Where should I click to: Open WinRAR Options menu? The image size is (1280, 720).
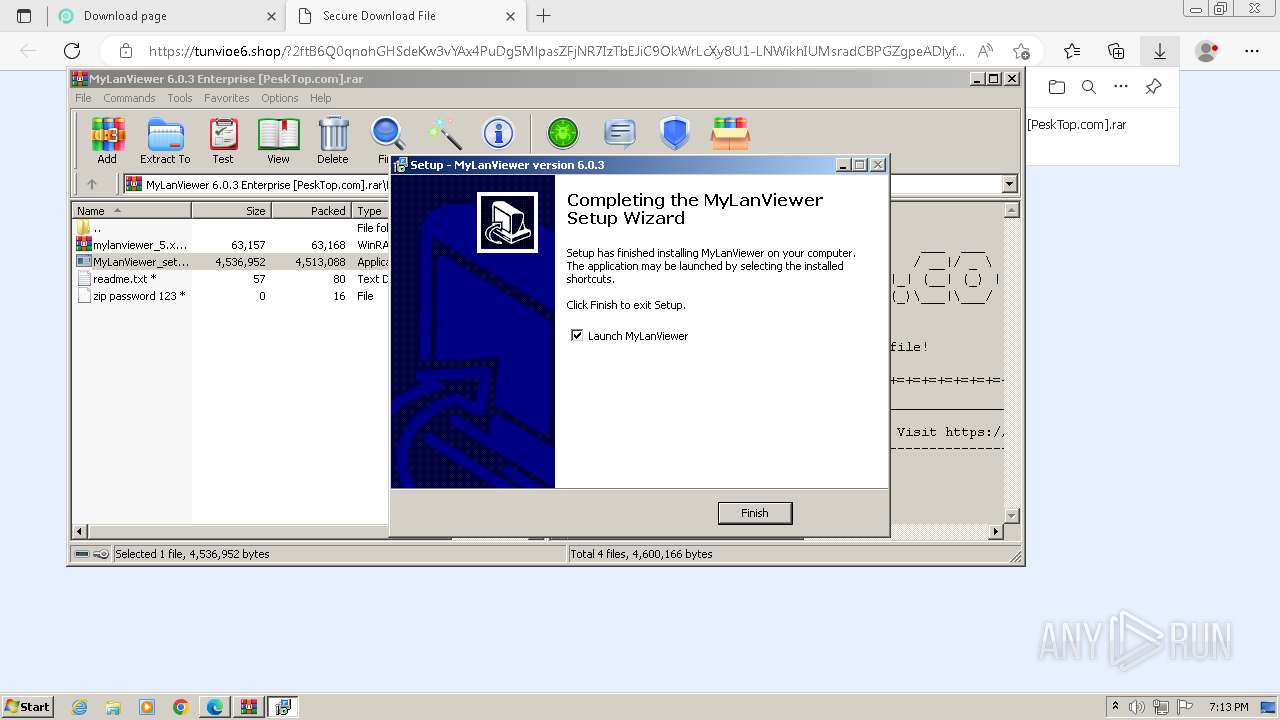pyautogui.click(x=280, y=98)
